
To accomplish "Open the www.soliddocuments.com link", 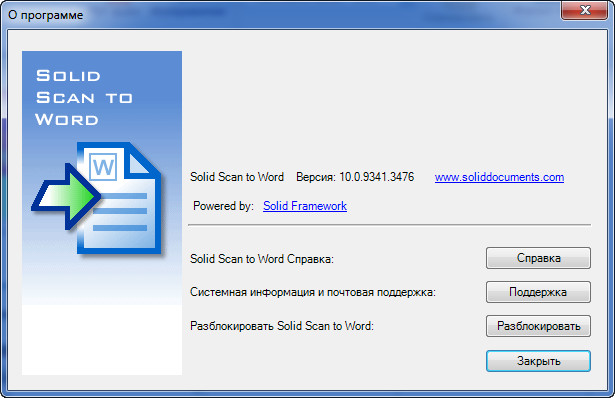I will (x=499, y=177).
